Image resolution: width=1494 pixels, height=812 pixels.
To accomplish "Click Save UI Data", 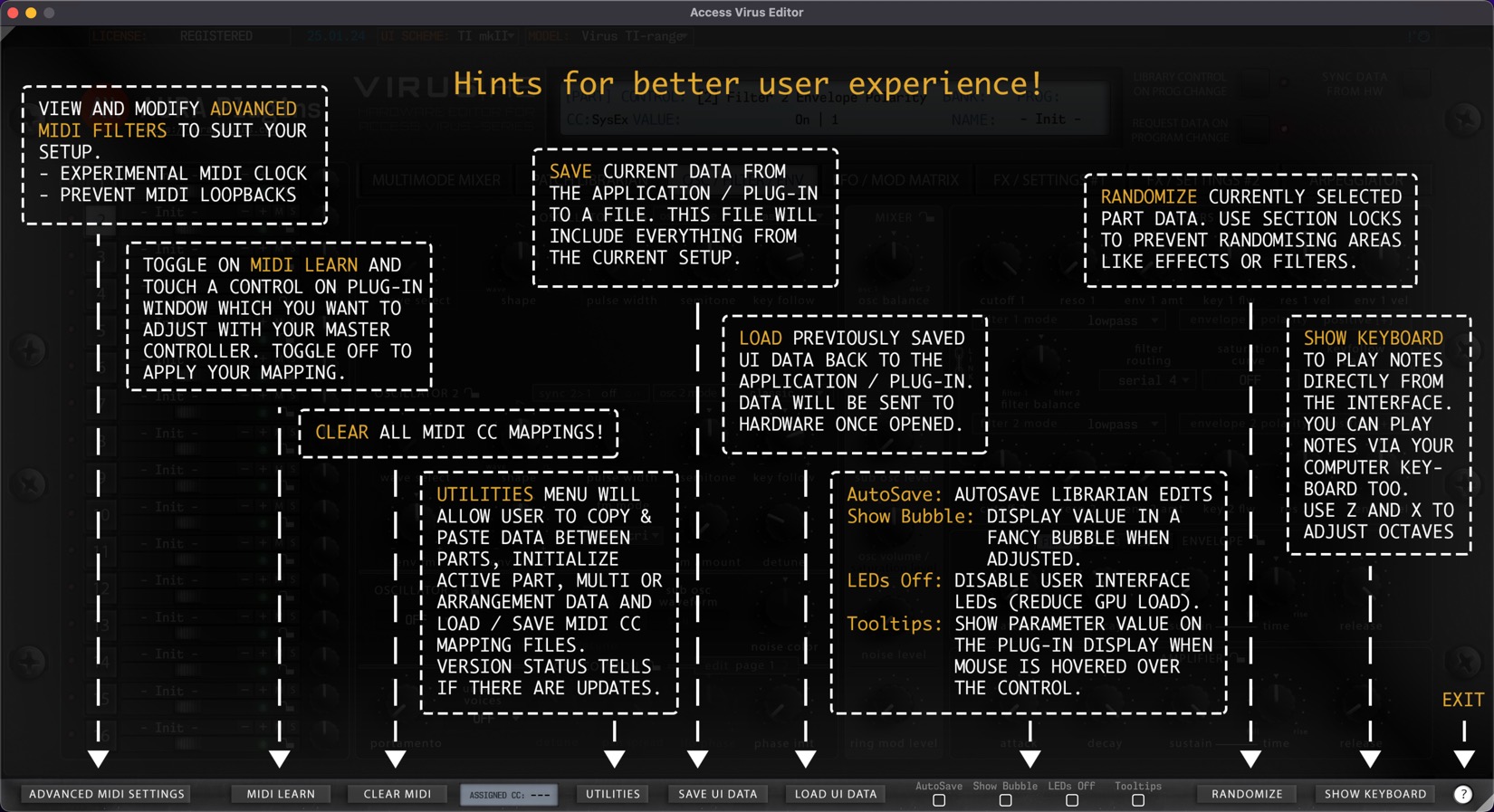I will 717,794.
